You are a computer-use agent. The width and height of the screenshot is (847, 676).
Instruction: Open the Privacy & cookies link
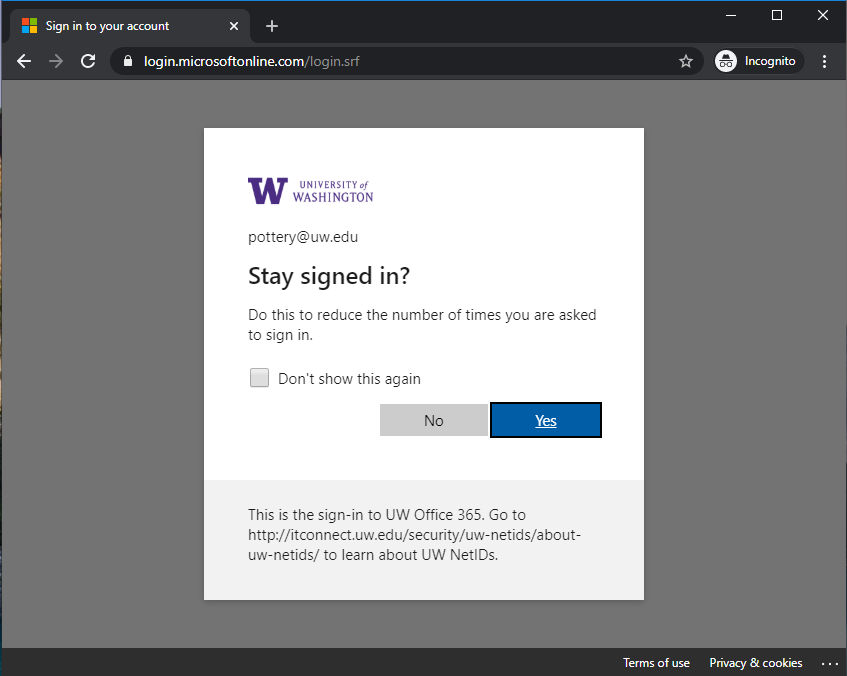click(x=755, y=662)
